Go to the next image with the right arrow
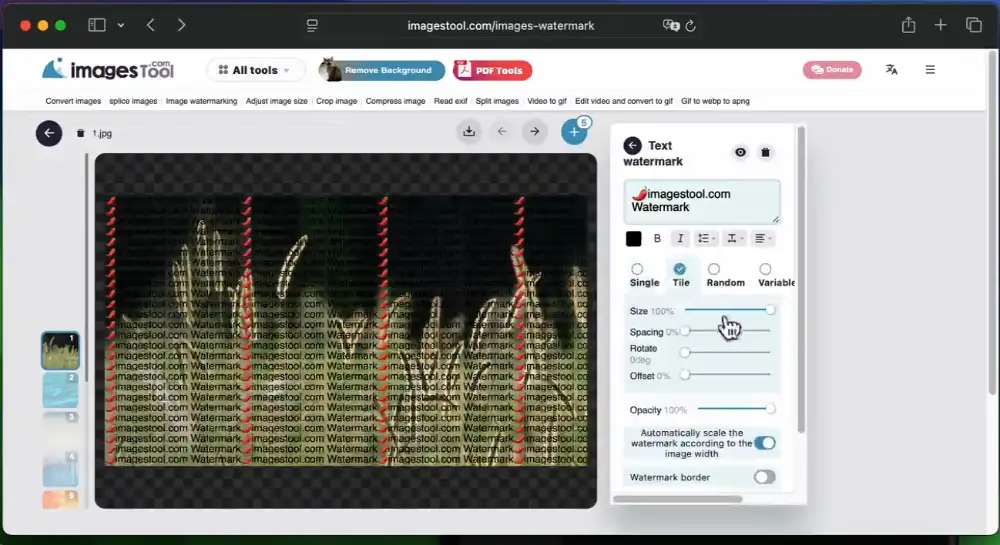The height and width of the screenshot is (545, 1000). 535,131
